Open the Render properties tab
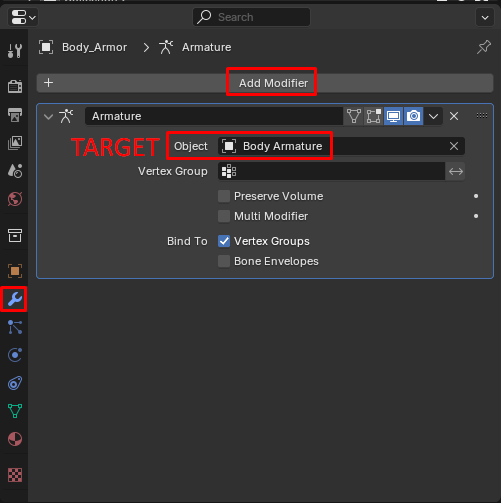 [x=15, y=86]
